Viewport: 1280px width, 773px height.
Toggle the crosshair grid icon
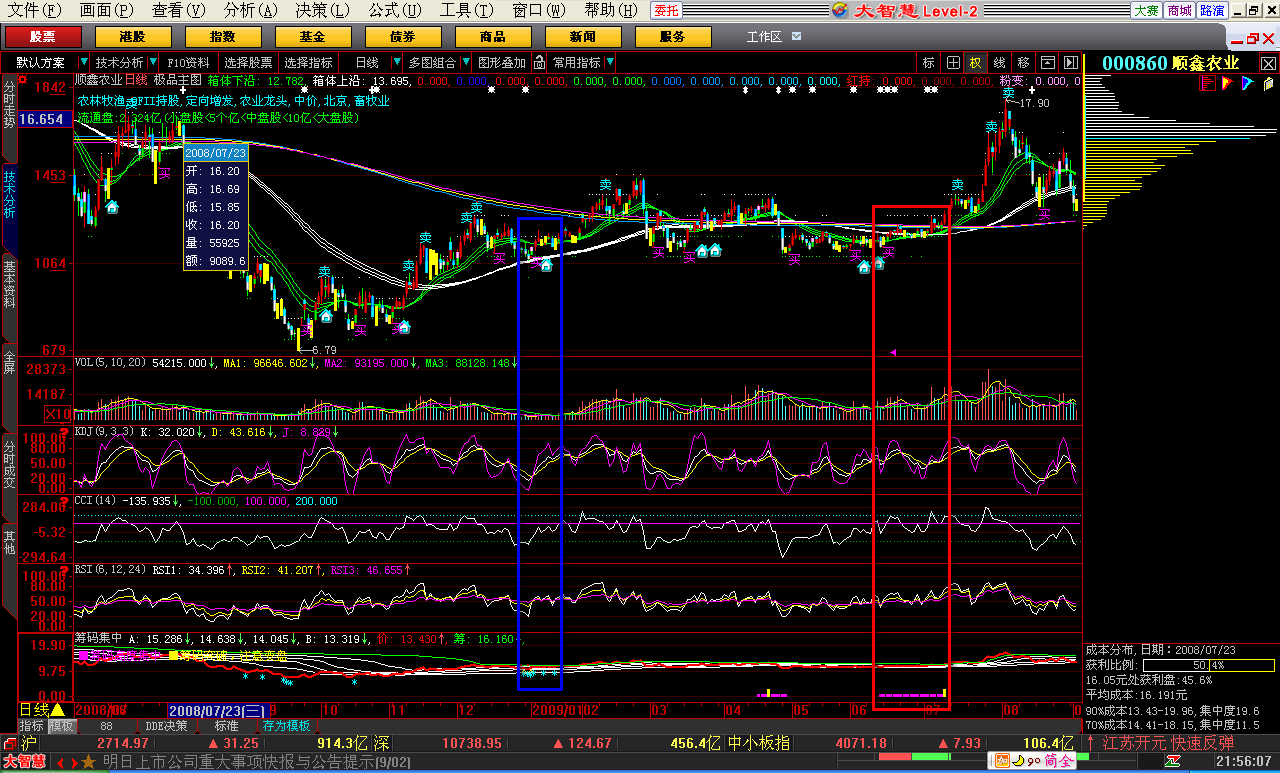[x=953, y=62]
